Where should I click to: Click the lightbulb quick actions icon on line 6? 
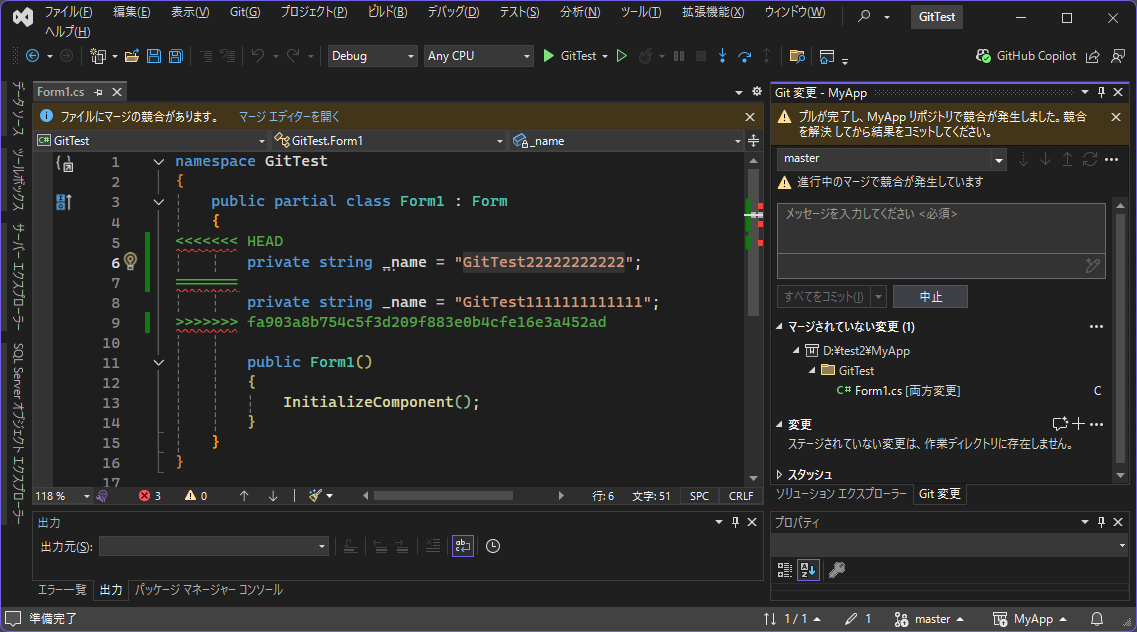[129, 262]
